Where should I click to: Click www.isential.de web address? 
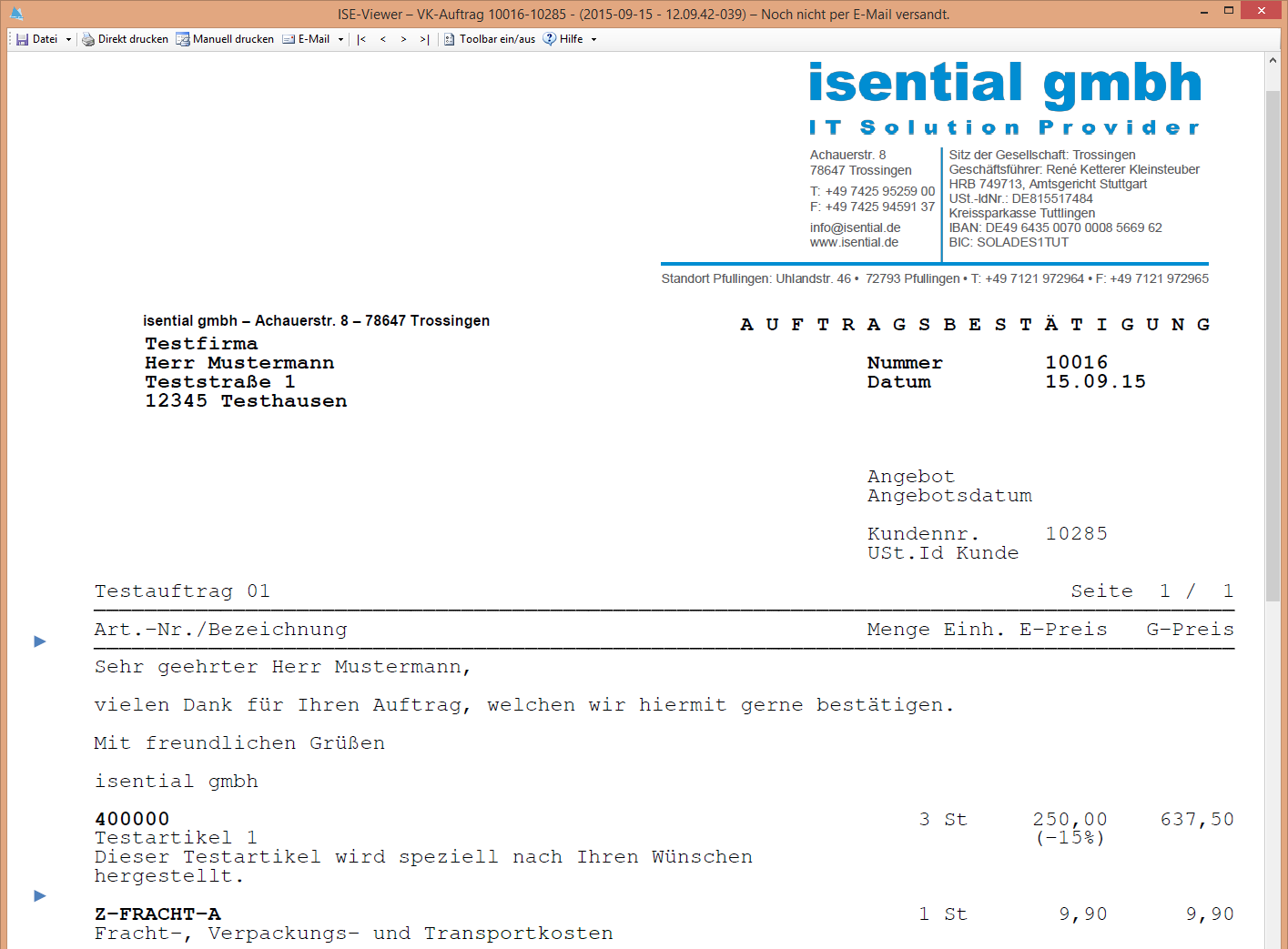point(854,242)
